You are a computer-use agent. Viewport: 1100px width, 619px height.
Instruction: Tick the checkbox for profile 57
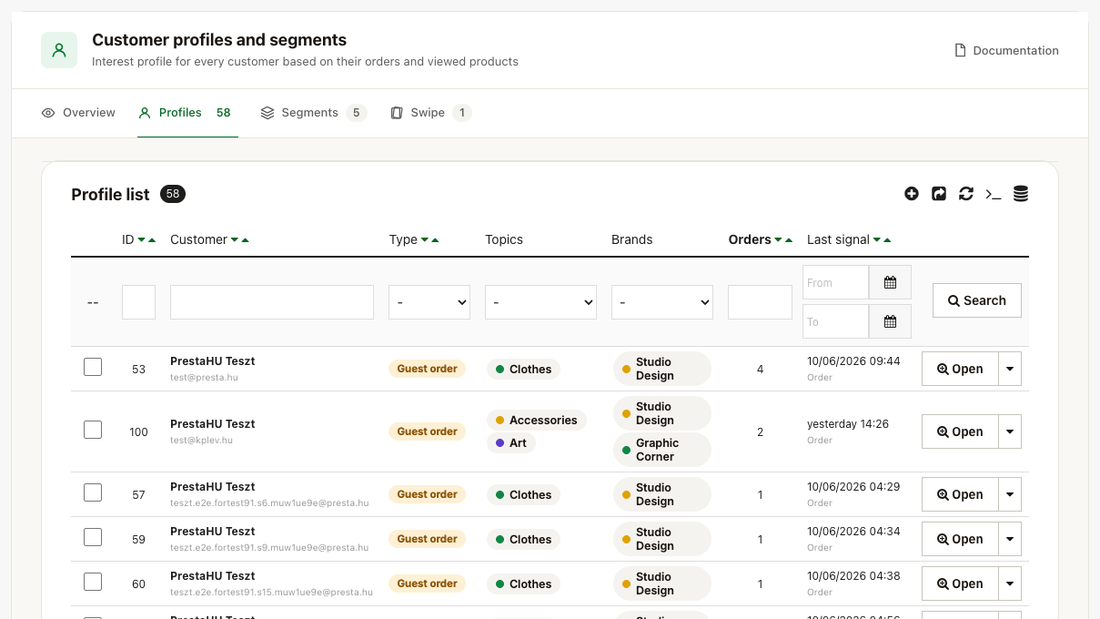pyautogui.click(x=93, y=493)
